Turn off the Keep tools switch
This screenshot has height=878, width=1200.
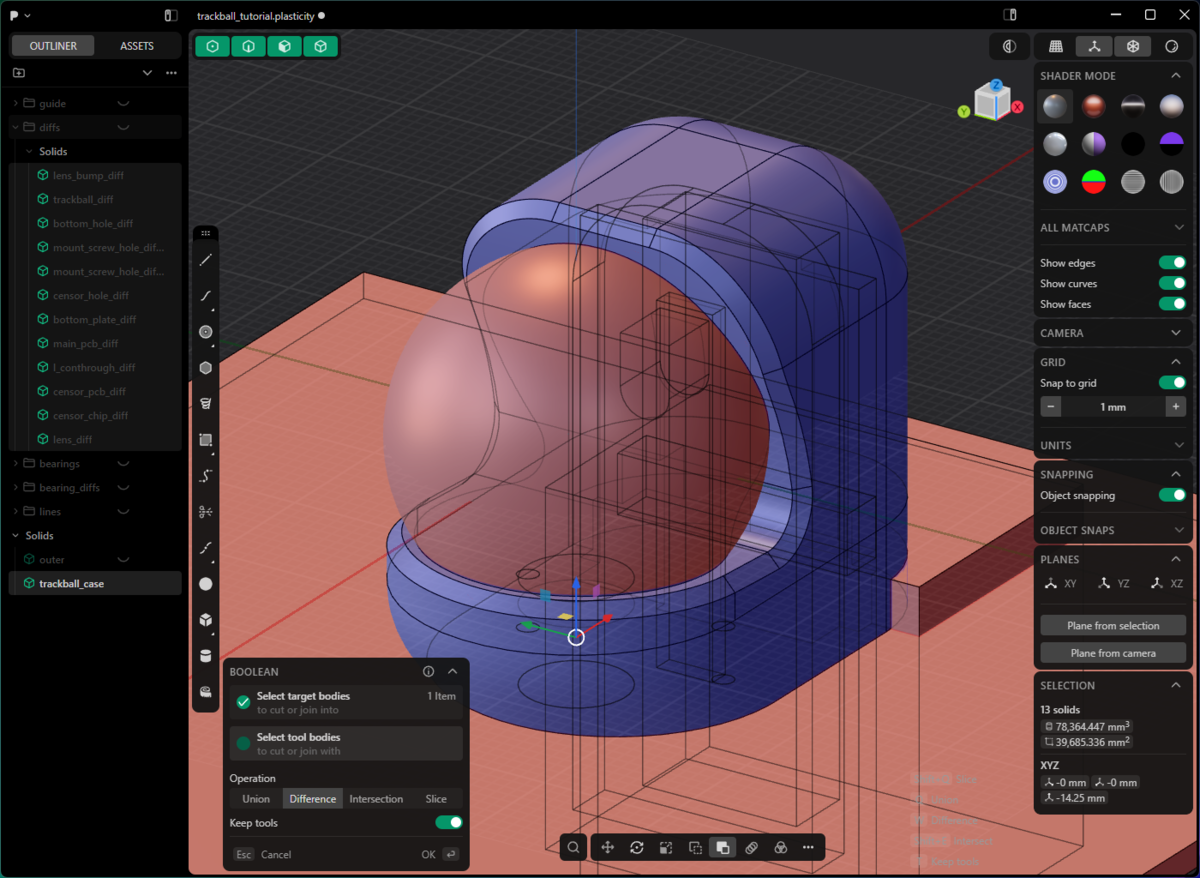(449, 823)
